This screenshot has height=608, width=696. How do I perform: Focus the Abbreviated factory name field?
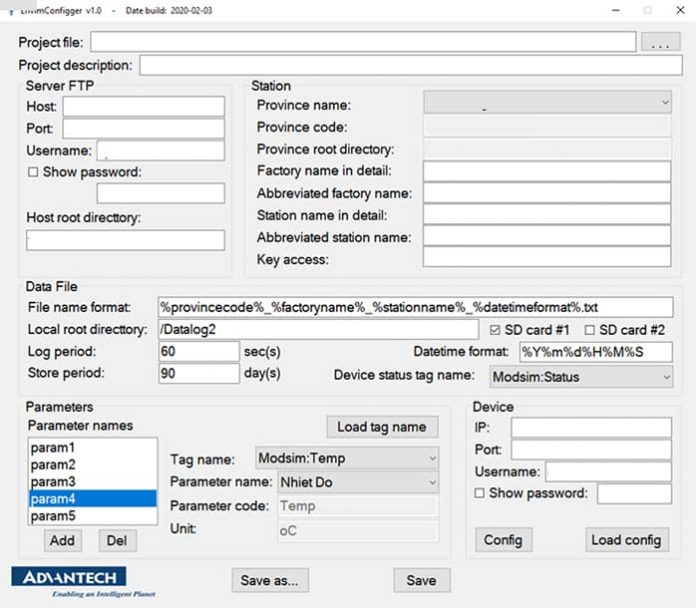(547, 193)
